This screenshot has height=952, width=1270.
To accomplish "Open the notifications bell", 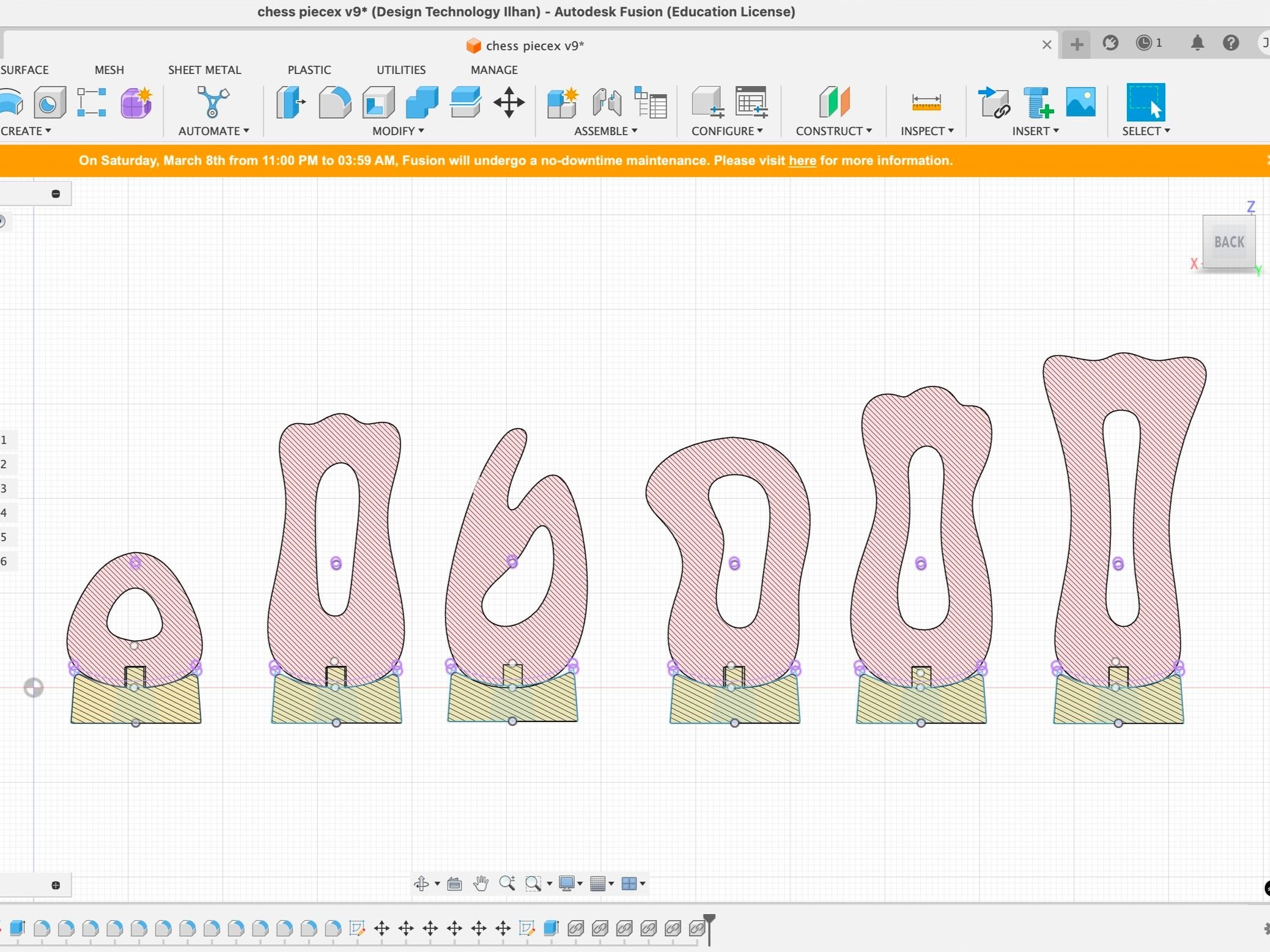I will tap(1197, 43).
